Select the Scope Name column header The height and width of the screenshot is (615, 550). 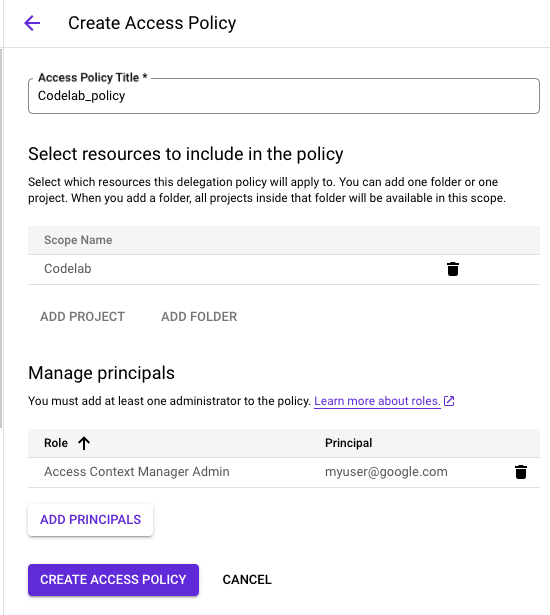tap(78, 240)
